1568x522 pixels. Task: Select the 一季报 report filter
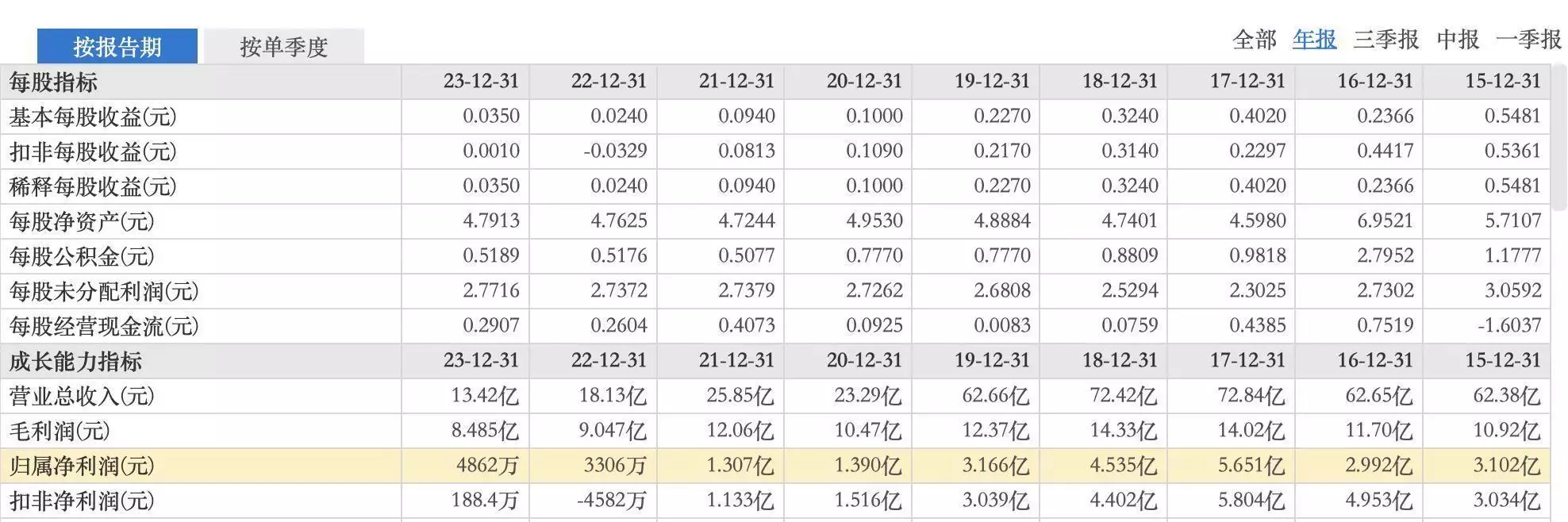(x=1529, y=39)
